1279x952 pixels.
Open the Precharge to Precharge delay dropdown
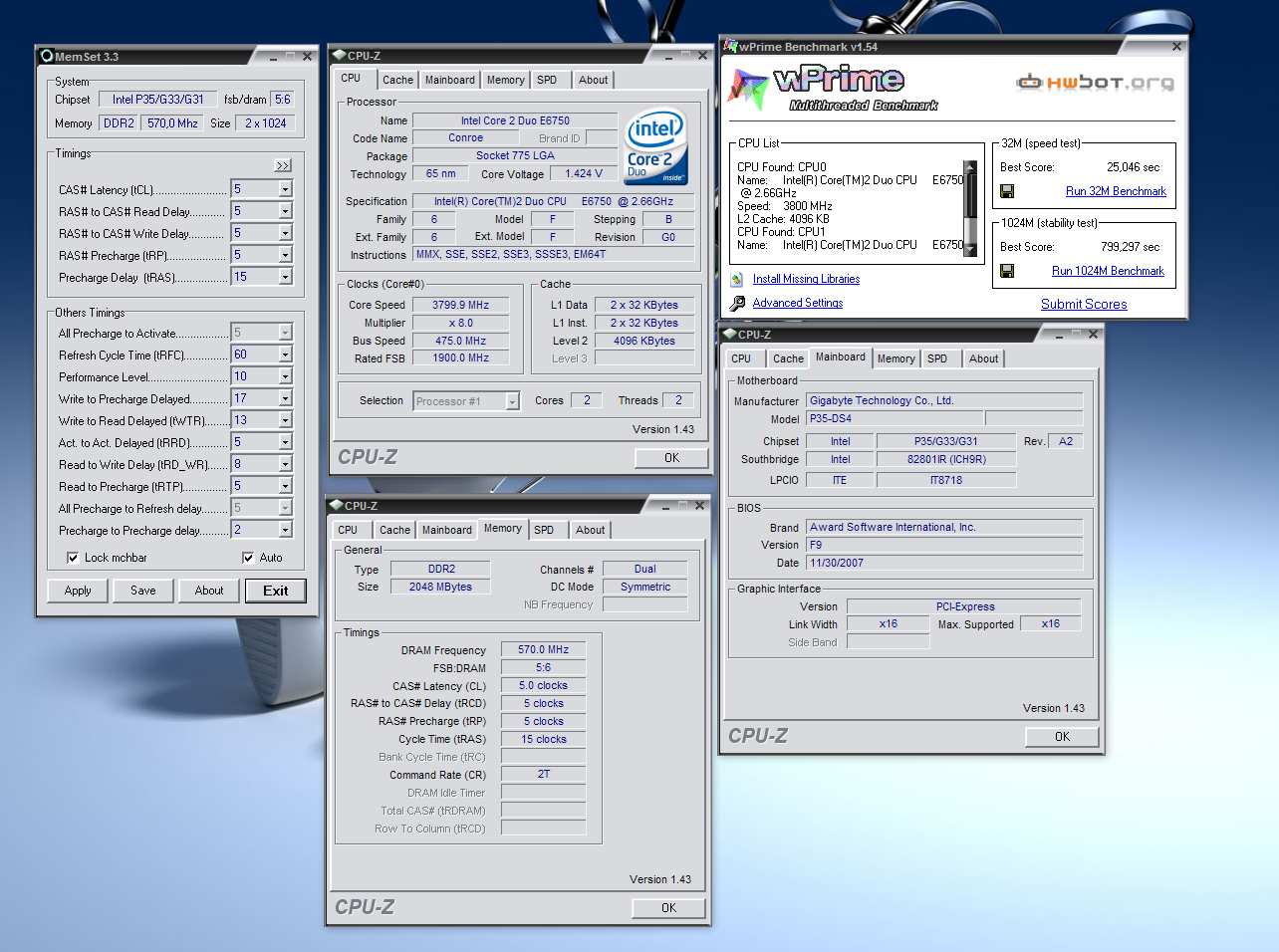285,530
